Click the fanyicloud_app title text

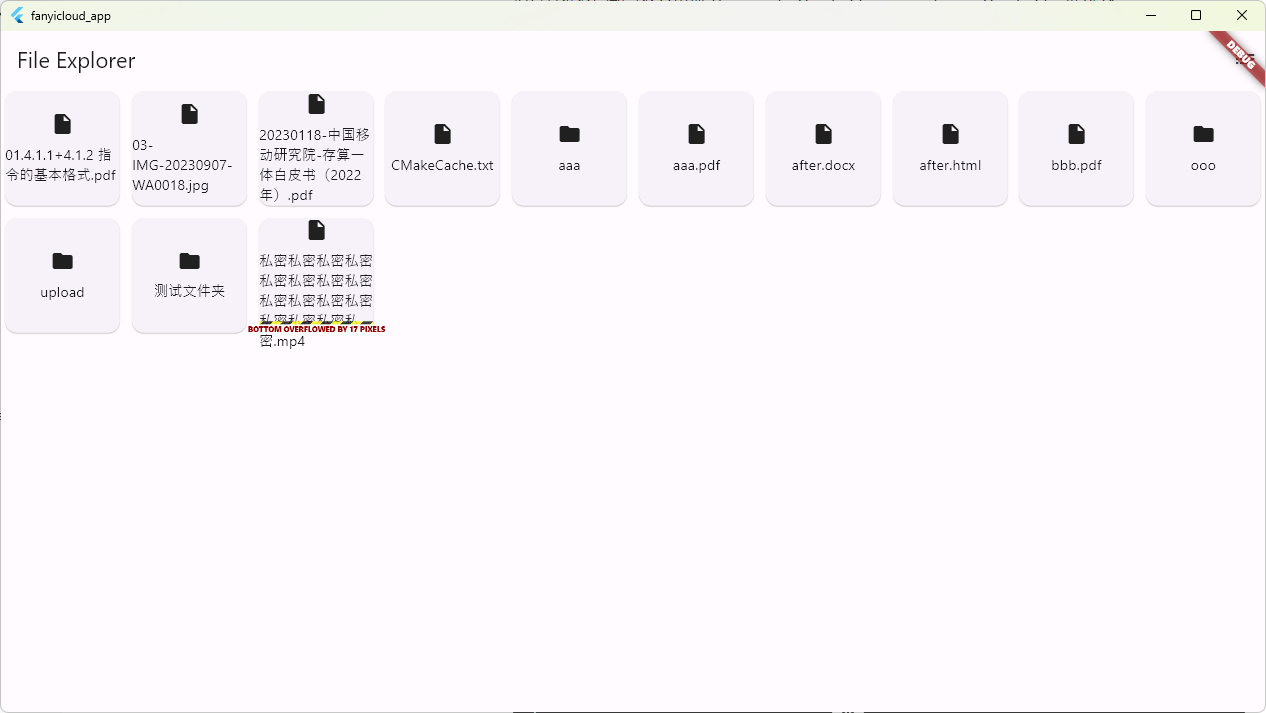click(70, 15)
